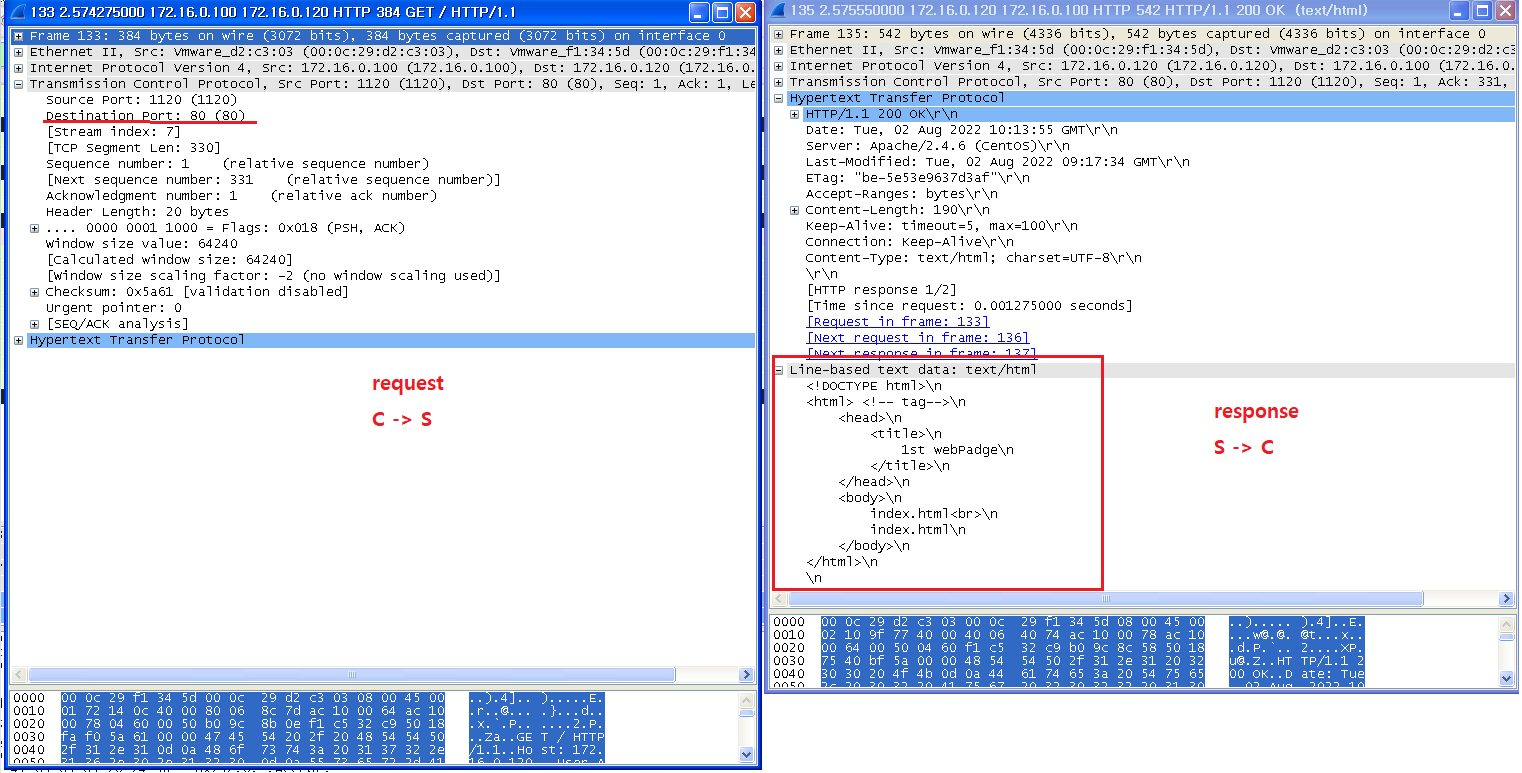The image size is (1522, 773).
Task: Click down arrow of left hex pane scrollbar
Action: (x=746, y=755)
